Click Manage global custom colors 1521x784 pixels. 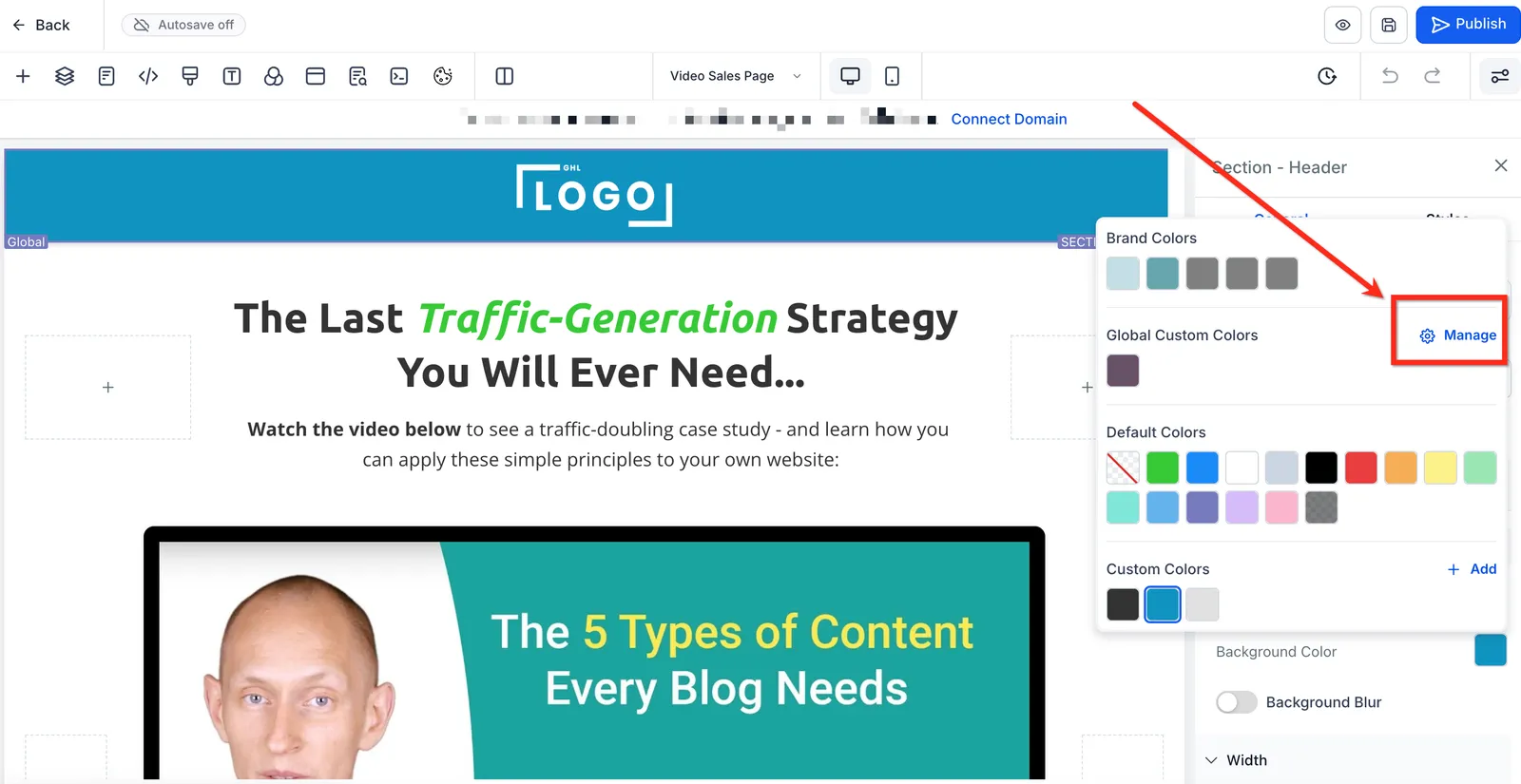pos(1458,335)
